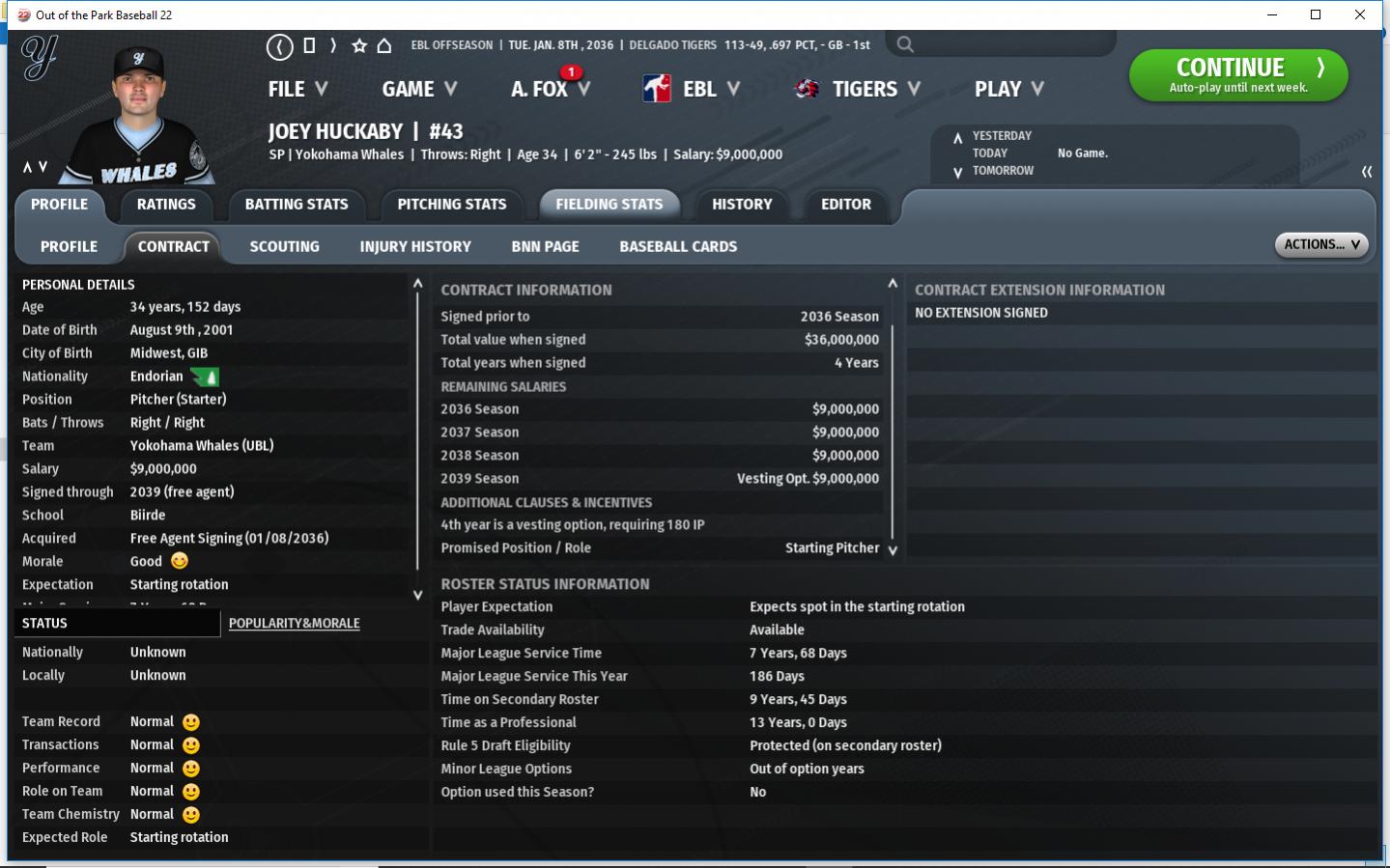Click the forward navigation arrow icon
The height and width of the screenshot is (868, 1390).
(x=333, y=45)
